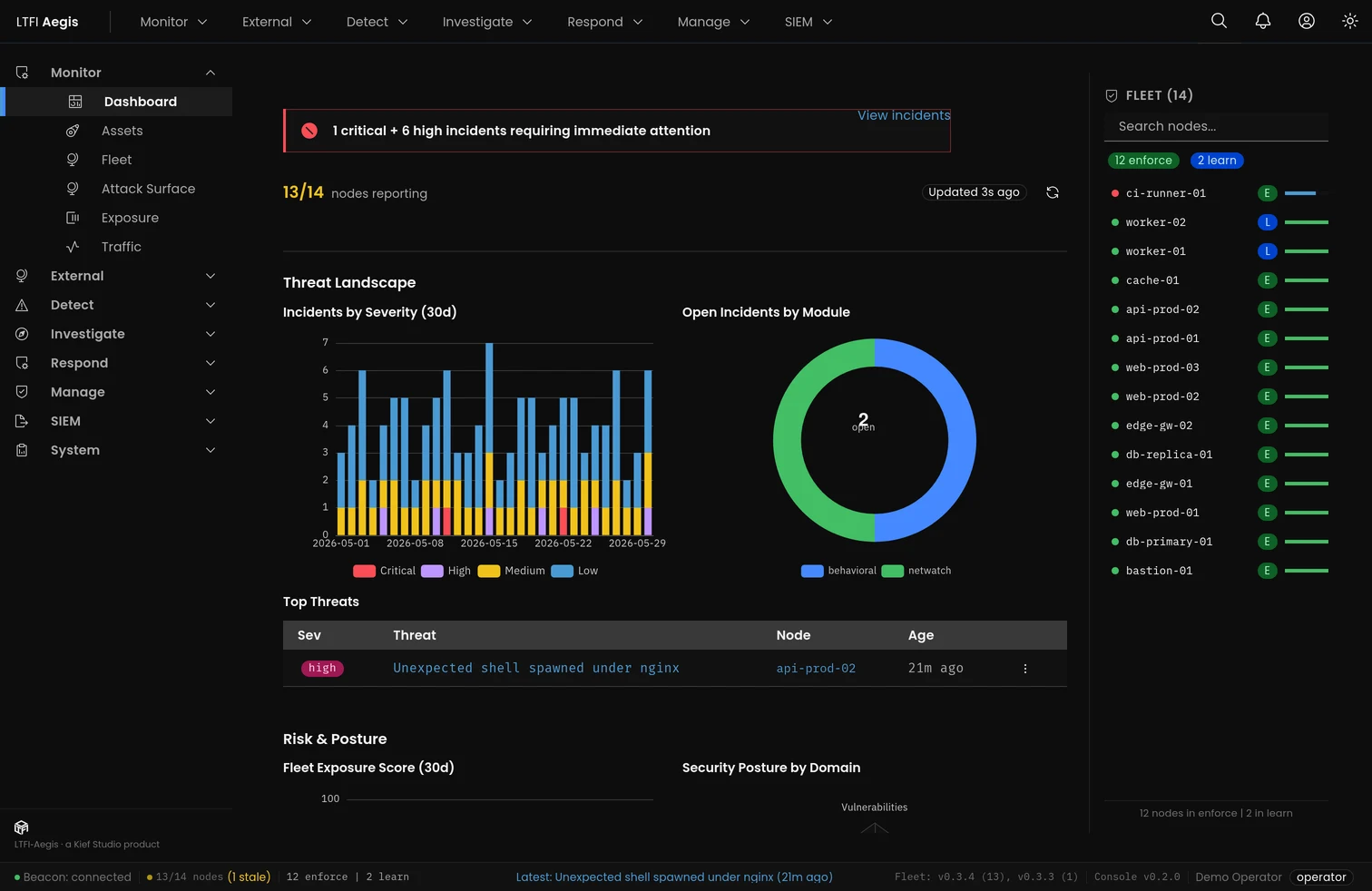The width and height of the screenshot is (1372, 891).
Task: Click the FLEET shield icon in right panel
Action: click(x=1112, y=95)
